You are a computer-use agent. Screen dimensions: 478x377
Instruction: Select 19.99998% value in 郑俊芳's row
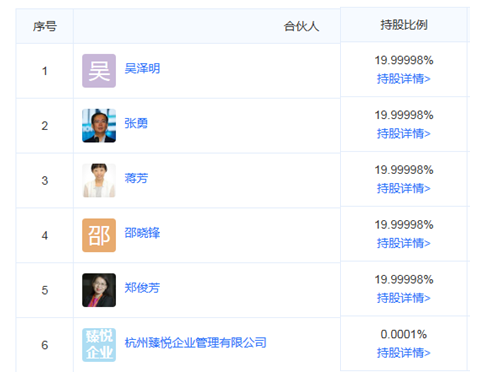tap(404, 279)
